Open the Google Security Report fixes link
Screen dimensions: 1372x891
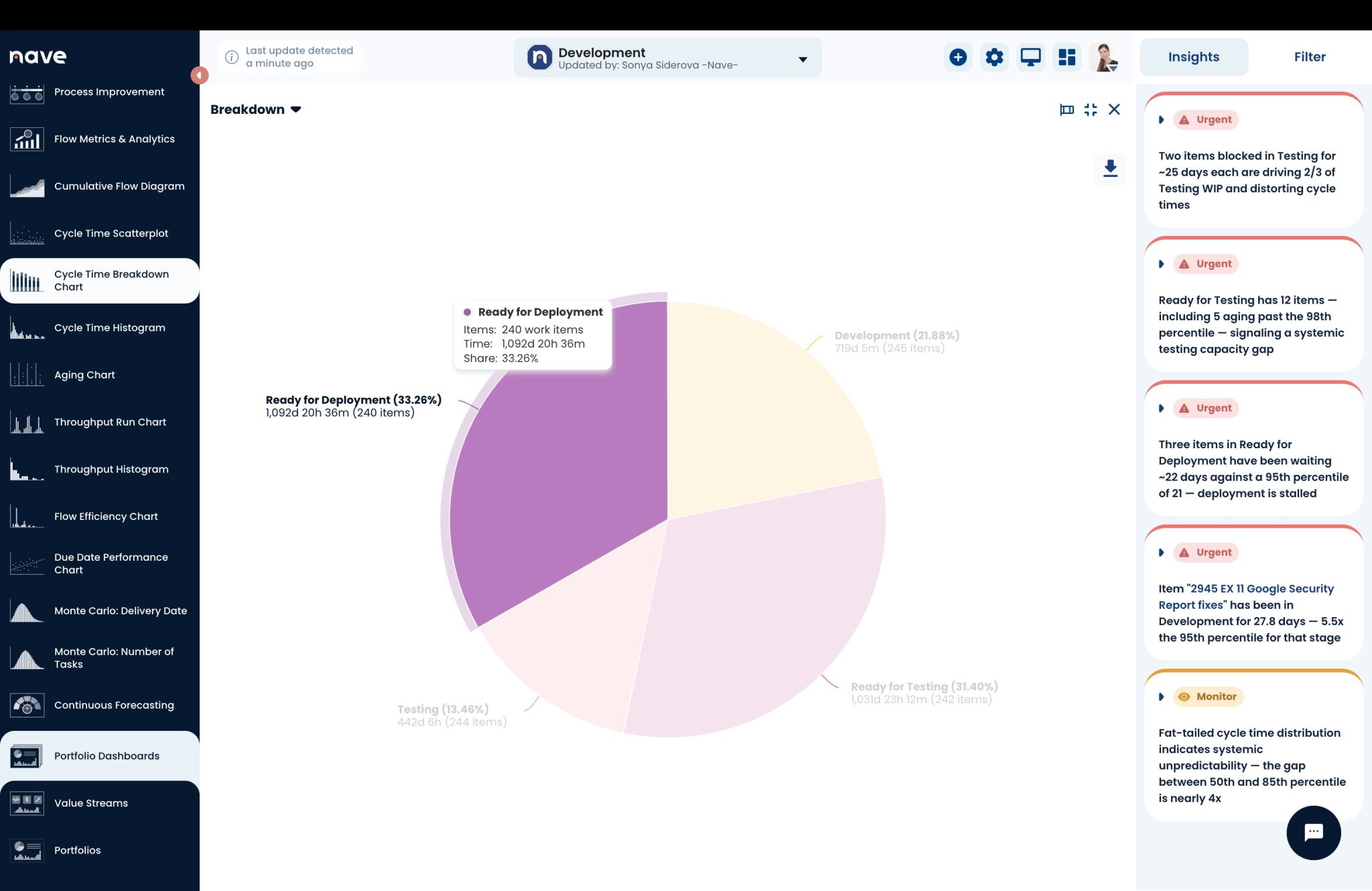click(x=1246, y=596)
